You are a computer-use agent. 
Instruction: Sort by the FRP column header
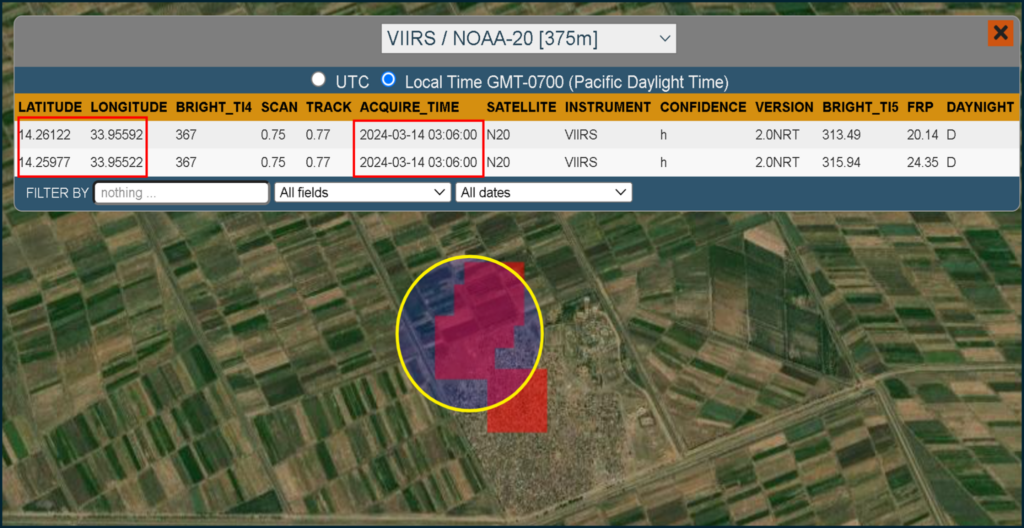(919, 107)
